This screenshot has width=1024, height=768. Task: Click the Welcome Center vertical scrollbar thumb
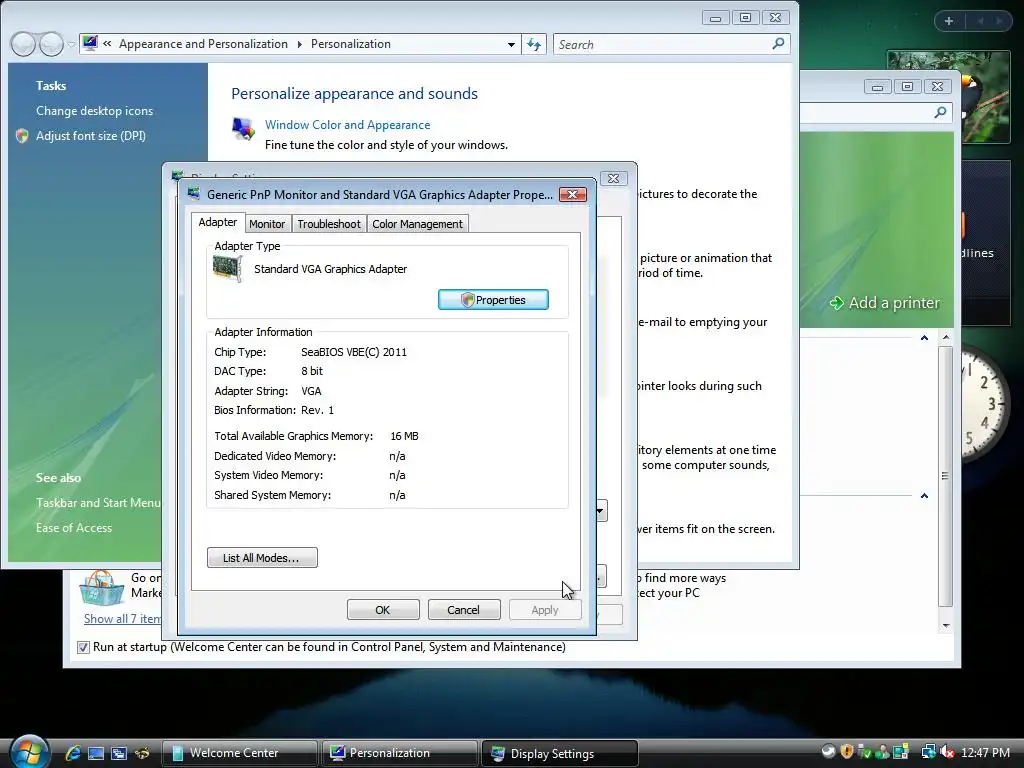tap(945, 477)
